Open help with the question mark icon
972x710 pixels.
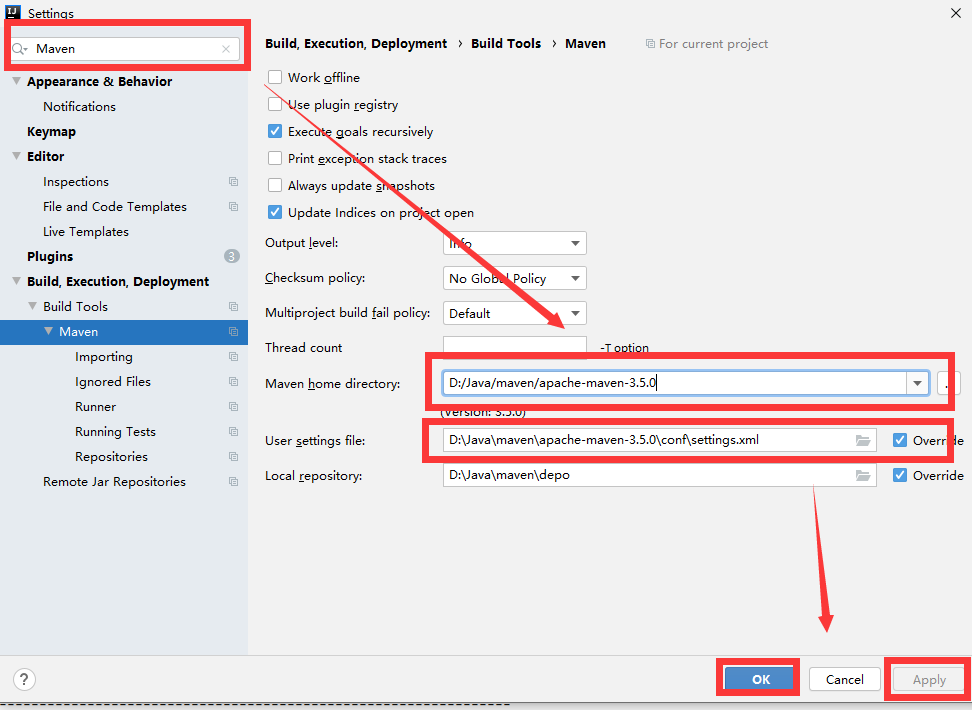pyautogui.click(x=24, y=679)
